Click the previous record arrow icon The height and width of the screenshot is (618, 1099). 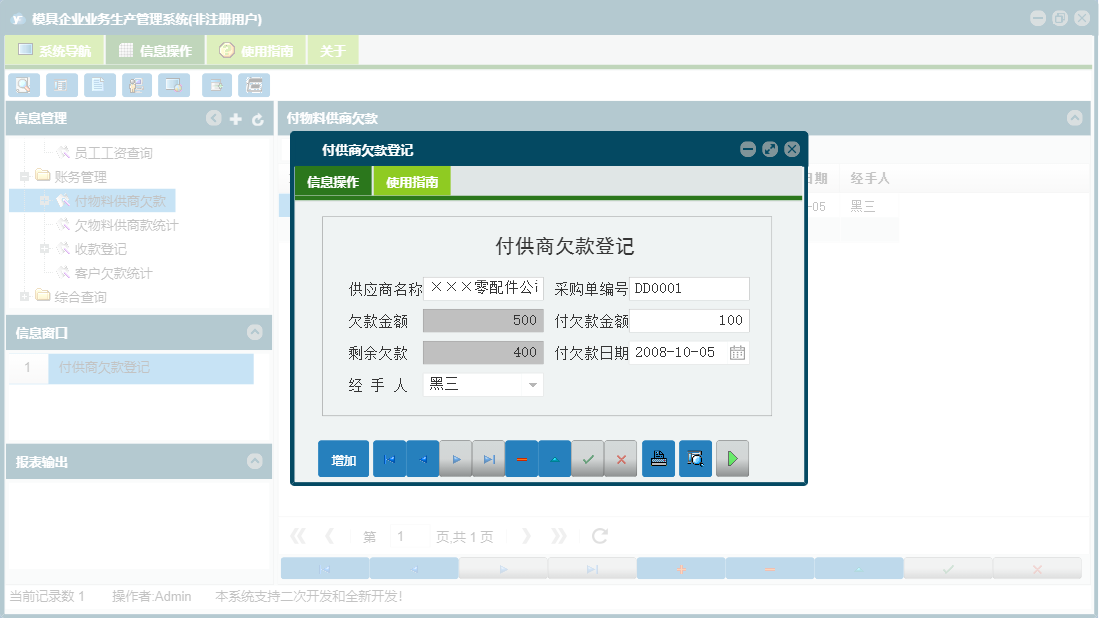click(x=422, y=458)
